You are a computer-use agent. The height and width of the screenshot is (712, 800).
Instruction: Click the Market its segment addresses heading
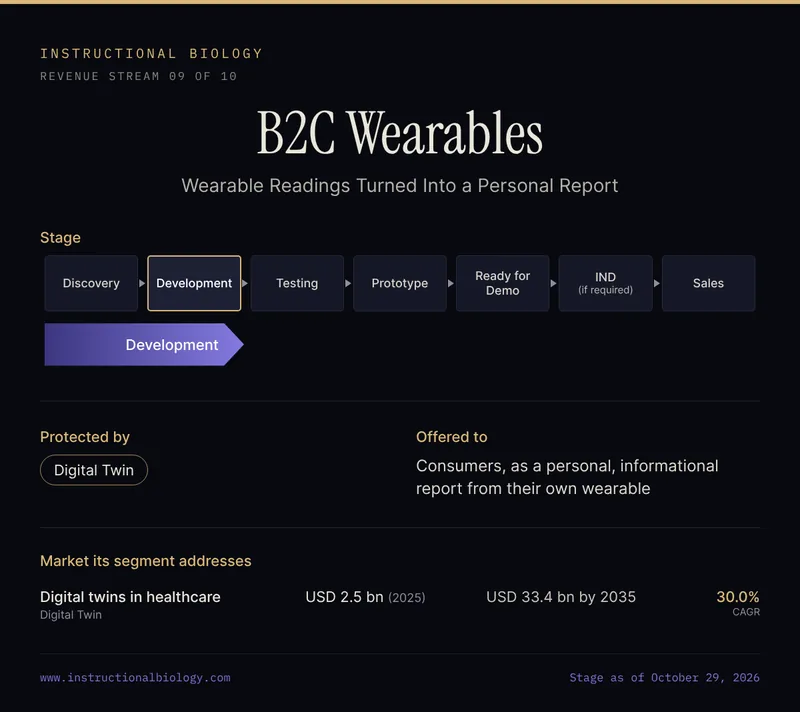(145, 561)
